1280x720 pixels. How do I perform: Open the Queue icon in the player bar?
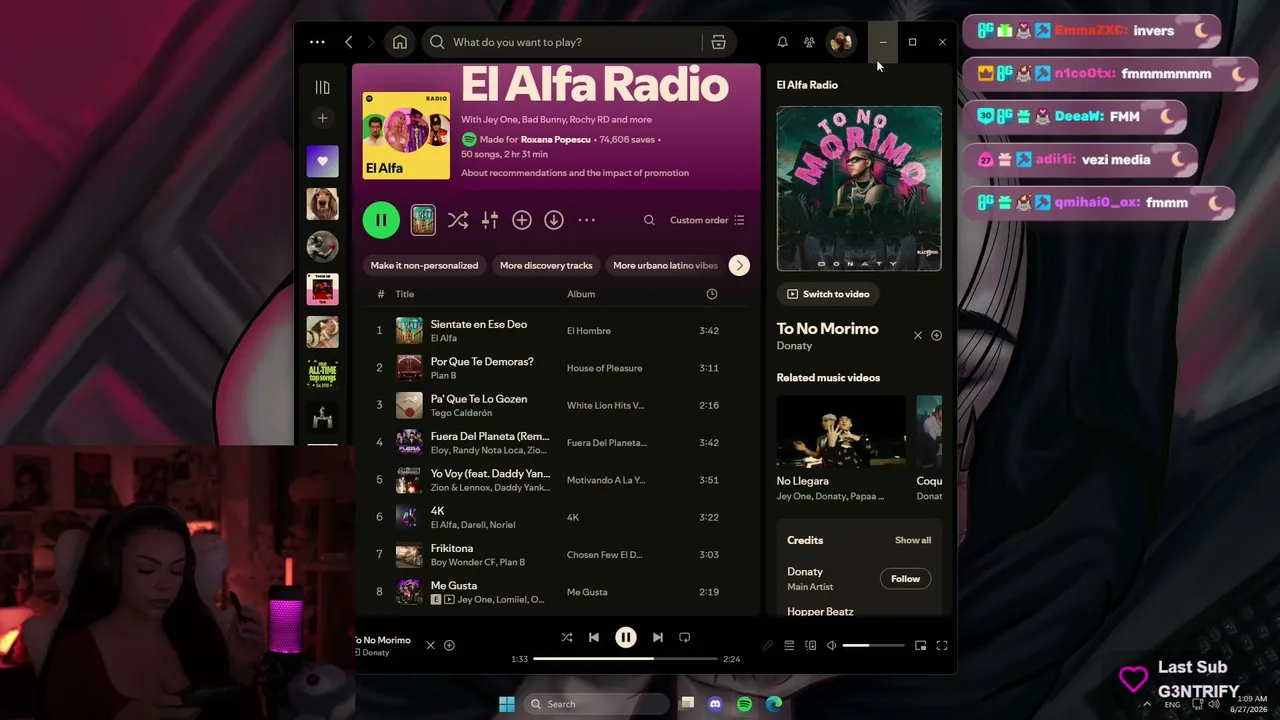coord(789,645)
